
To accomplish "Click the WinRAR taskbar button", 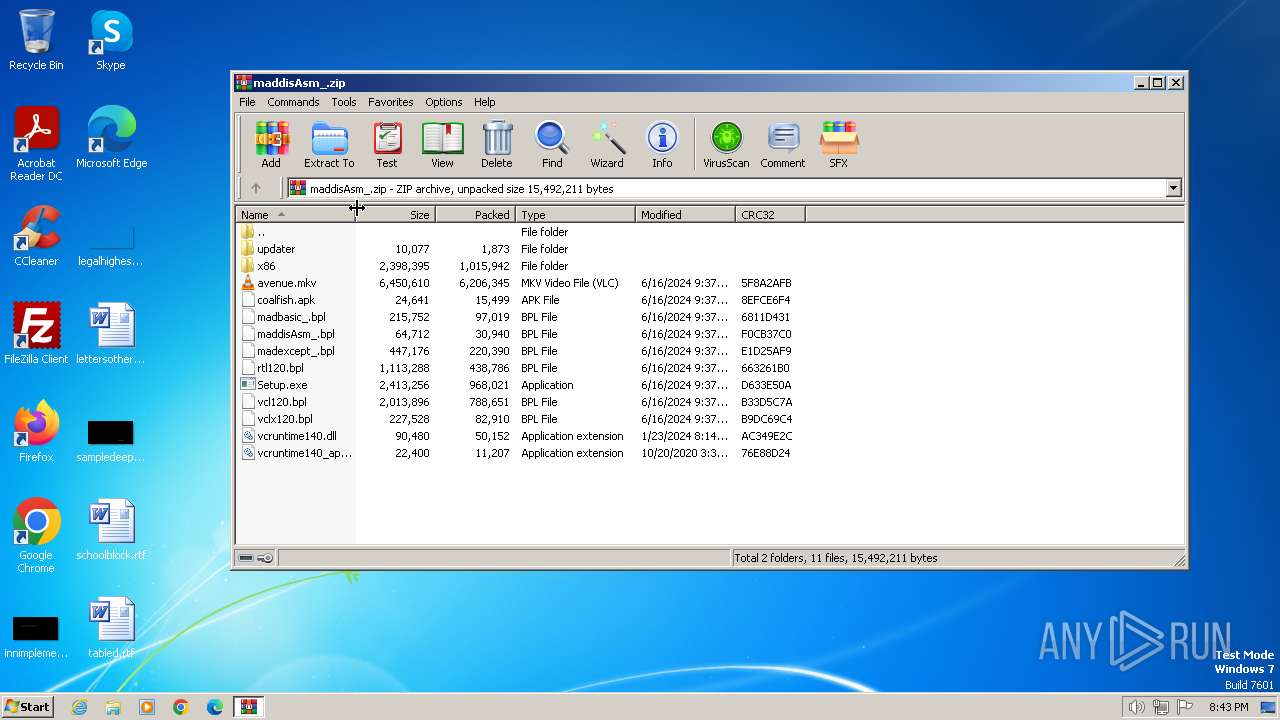I will pyautogui.click(x=249, y=707).
